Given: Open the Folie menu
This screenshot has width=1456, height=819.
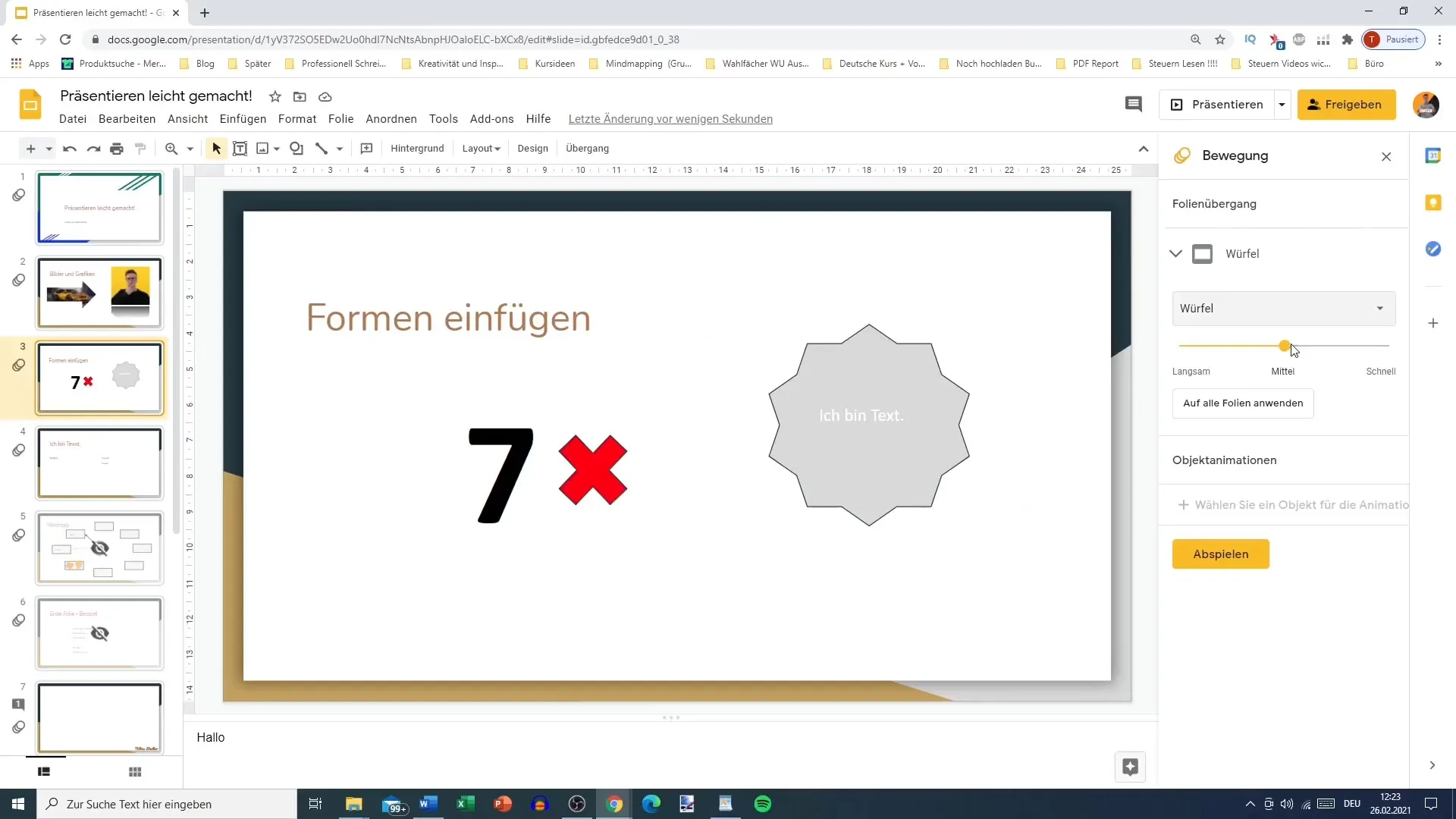Looking at the screenshot, I should pos(340,119).
